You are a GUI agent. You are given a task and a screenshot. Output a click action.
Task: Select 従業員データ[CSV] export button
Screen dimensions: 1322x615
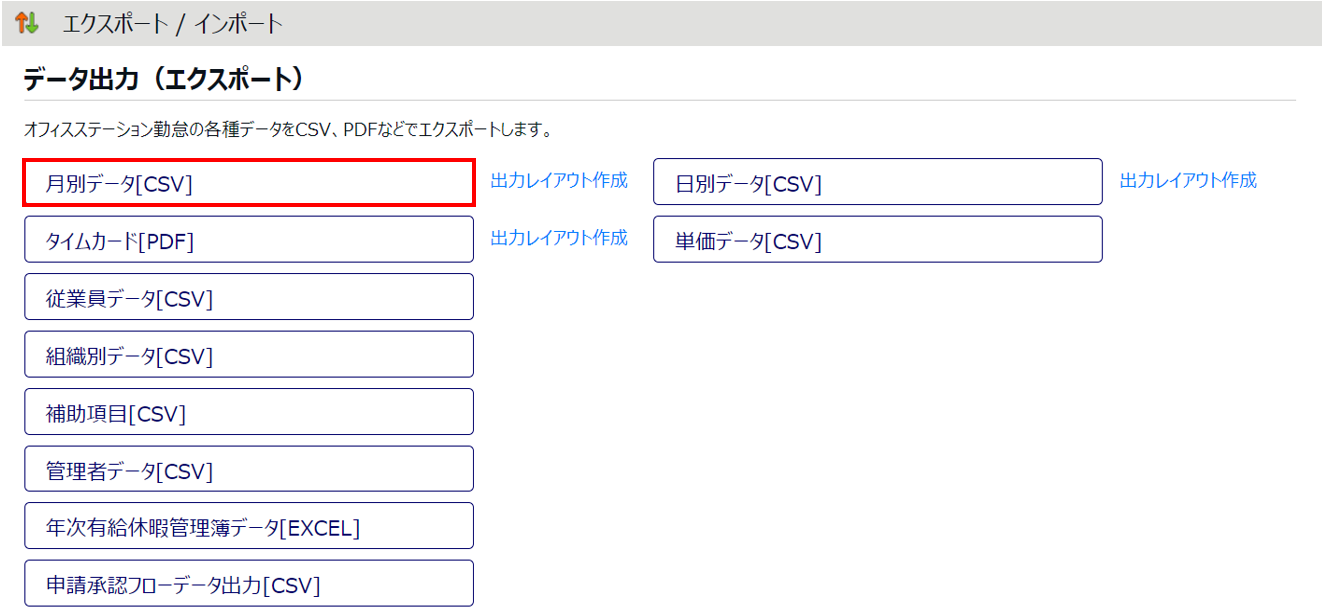coord(249,297)
